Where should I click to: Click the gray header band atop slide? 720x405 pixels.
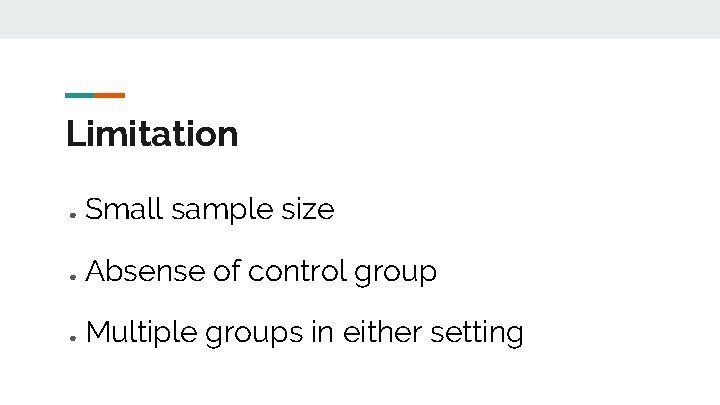(360, 19)
